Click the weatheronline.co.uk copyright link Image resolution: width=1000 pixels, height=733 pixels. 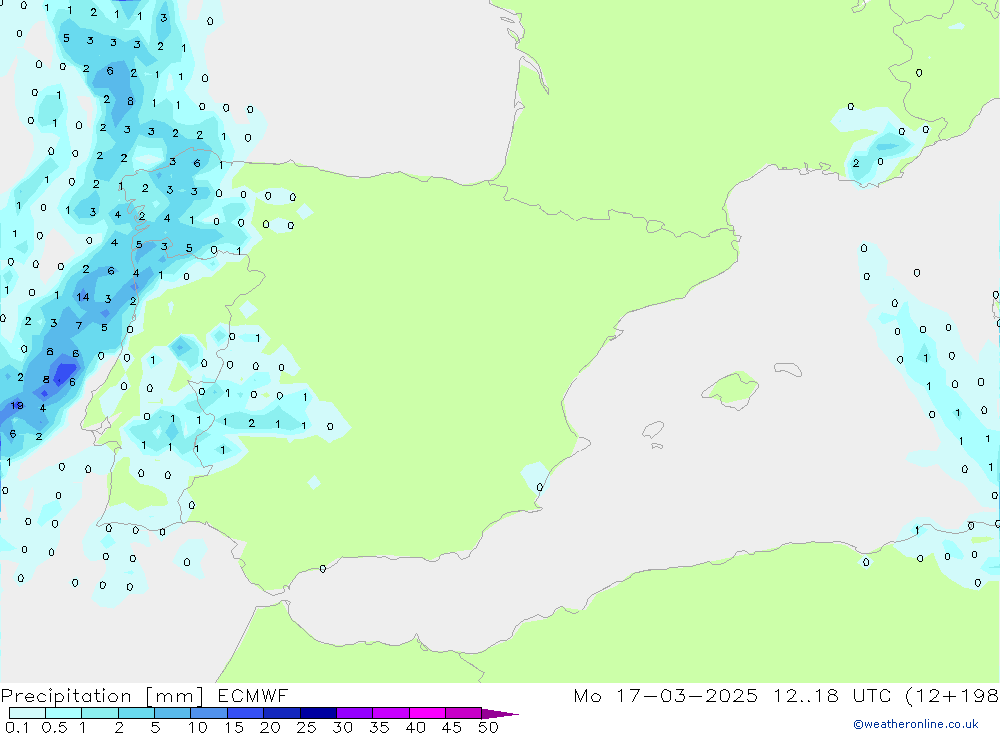[915, 724]
